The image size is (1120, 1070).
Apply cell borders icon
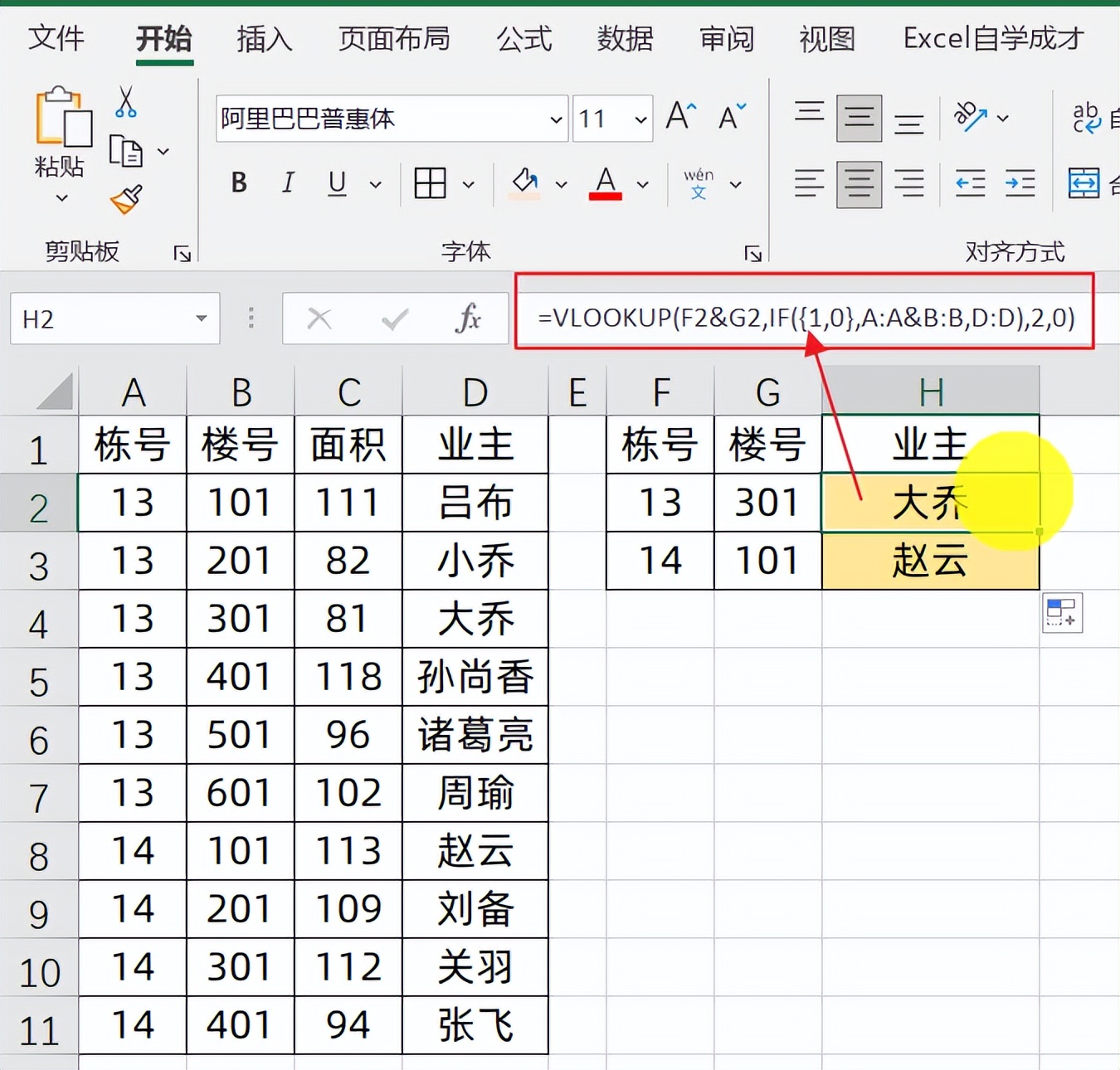[x=430, y=182]
